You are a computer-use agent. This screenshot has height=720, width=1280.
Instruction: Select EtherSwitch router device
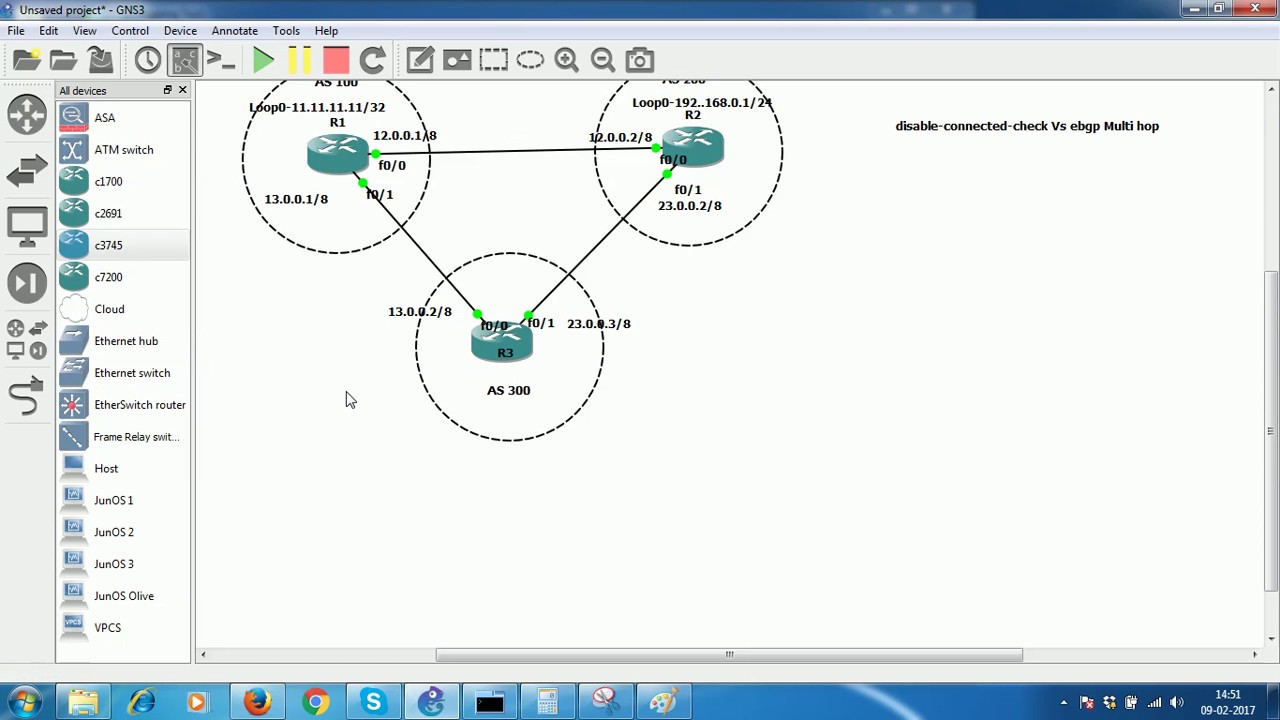(123, 405)
